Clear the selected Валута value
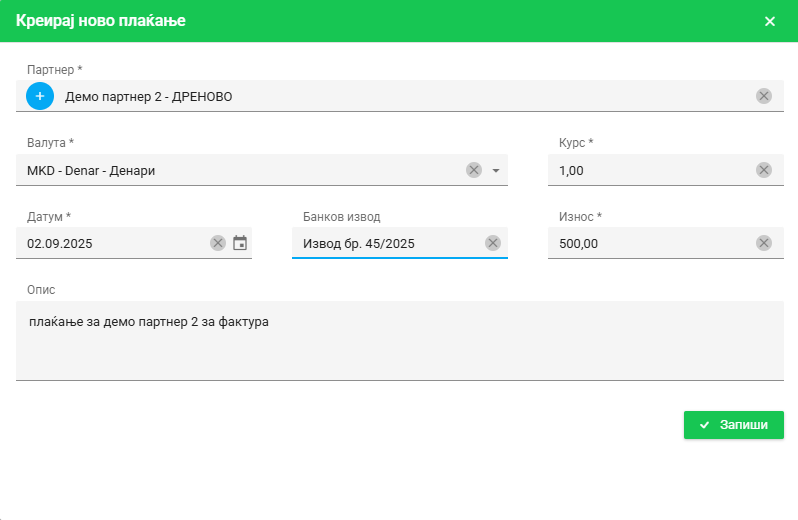Viewport: 798px width, 520px height. (x=474, y=170)
